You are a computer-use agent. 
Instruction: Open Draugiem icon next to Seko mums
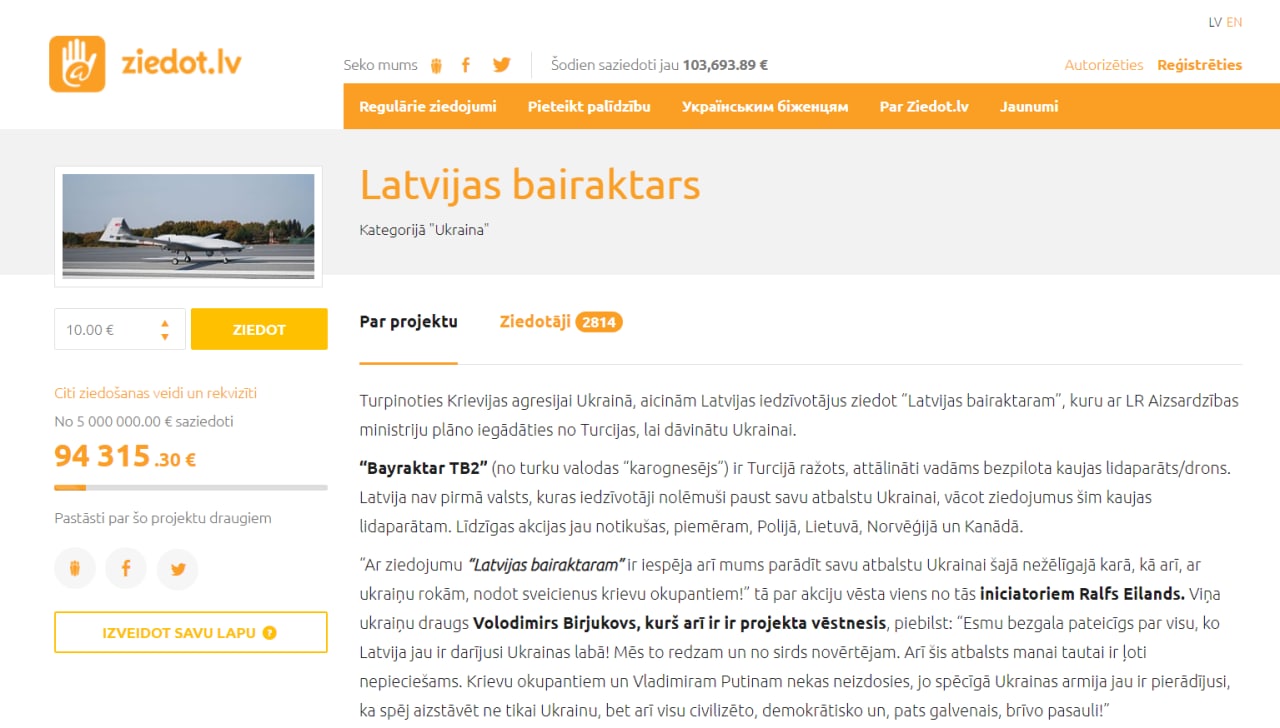pos(436,65)
